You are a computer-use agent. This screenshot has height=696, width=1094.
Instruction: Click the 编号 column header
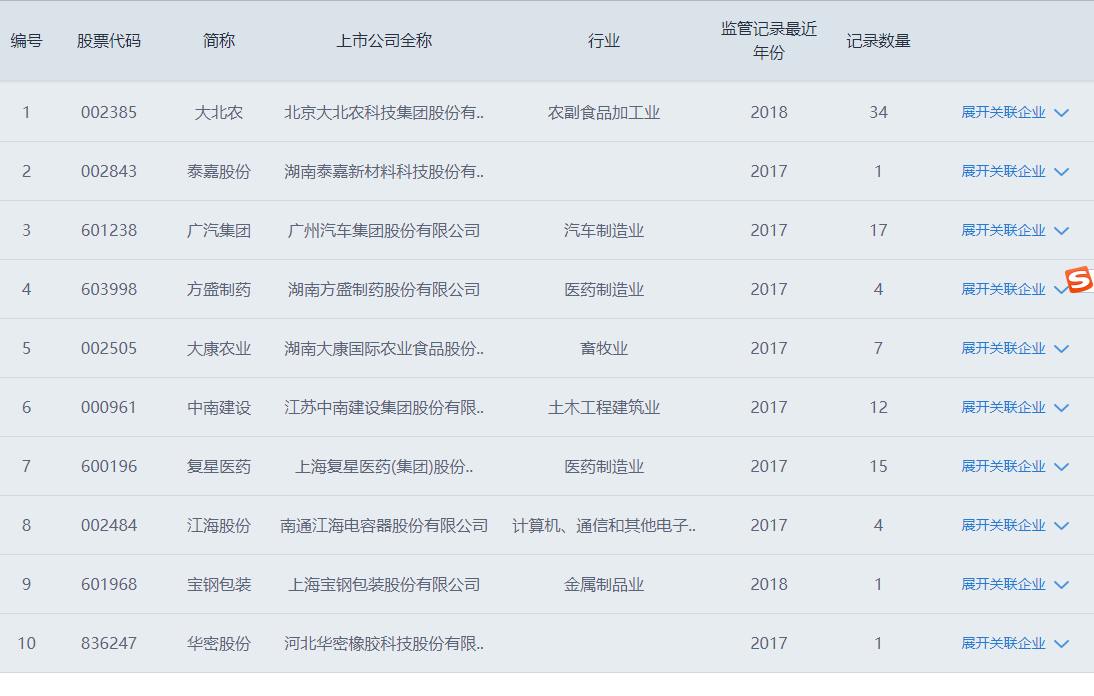pyautogui.click(x=27, y=41)
